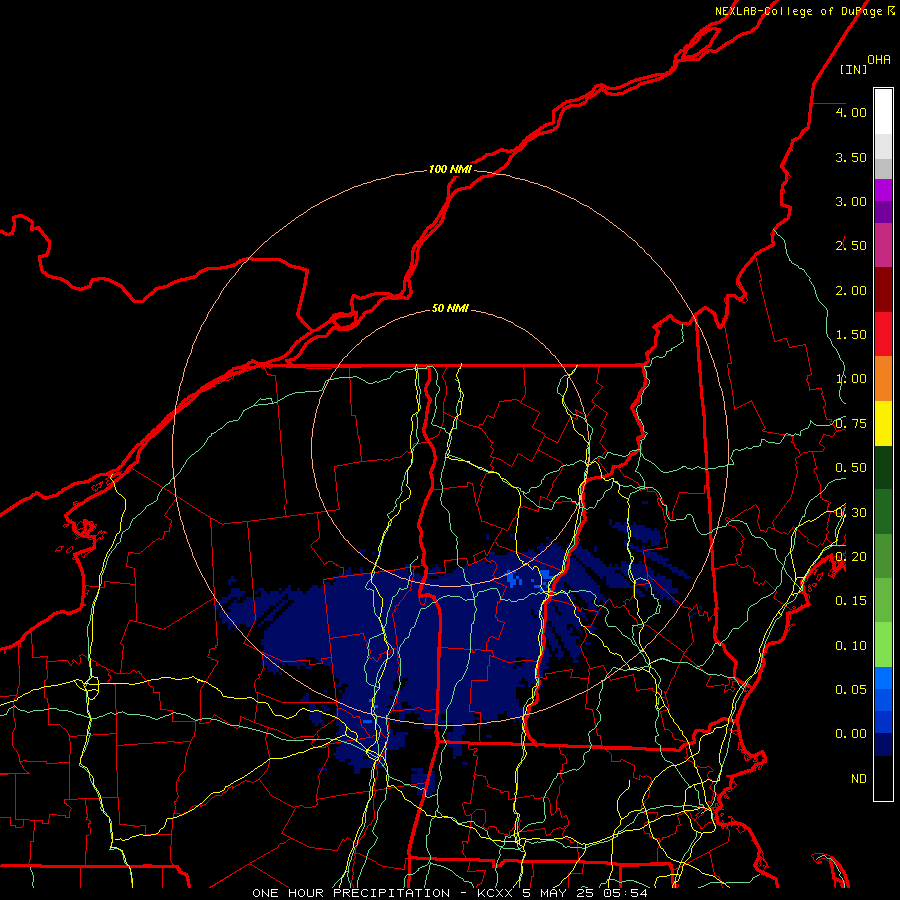Pick the 0.75 legend value
This screenshot has height=900, width=900.
pos(851,424)
